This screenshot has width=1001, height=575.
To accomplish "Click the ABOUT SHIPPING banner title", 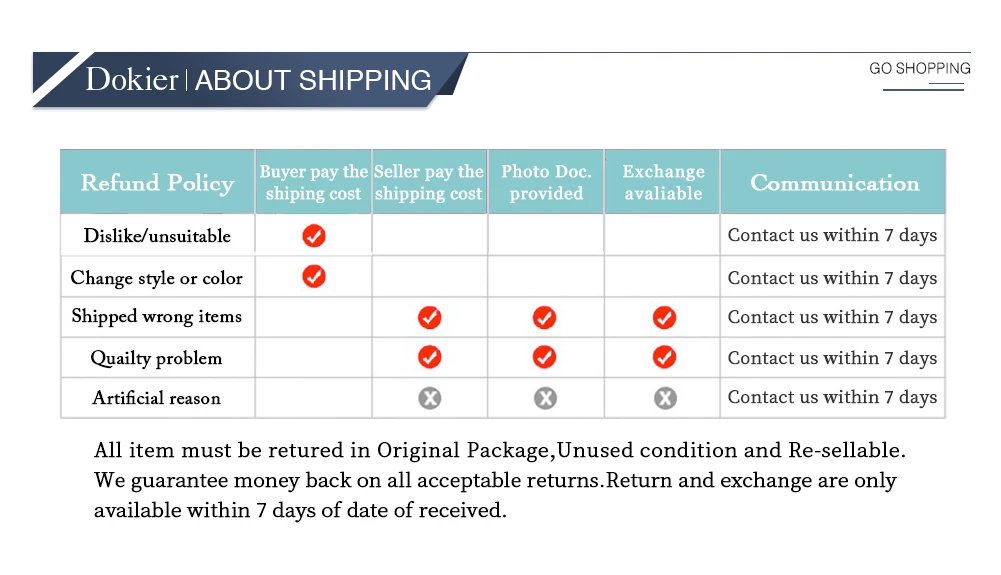I will coord(313,81).
